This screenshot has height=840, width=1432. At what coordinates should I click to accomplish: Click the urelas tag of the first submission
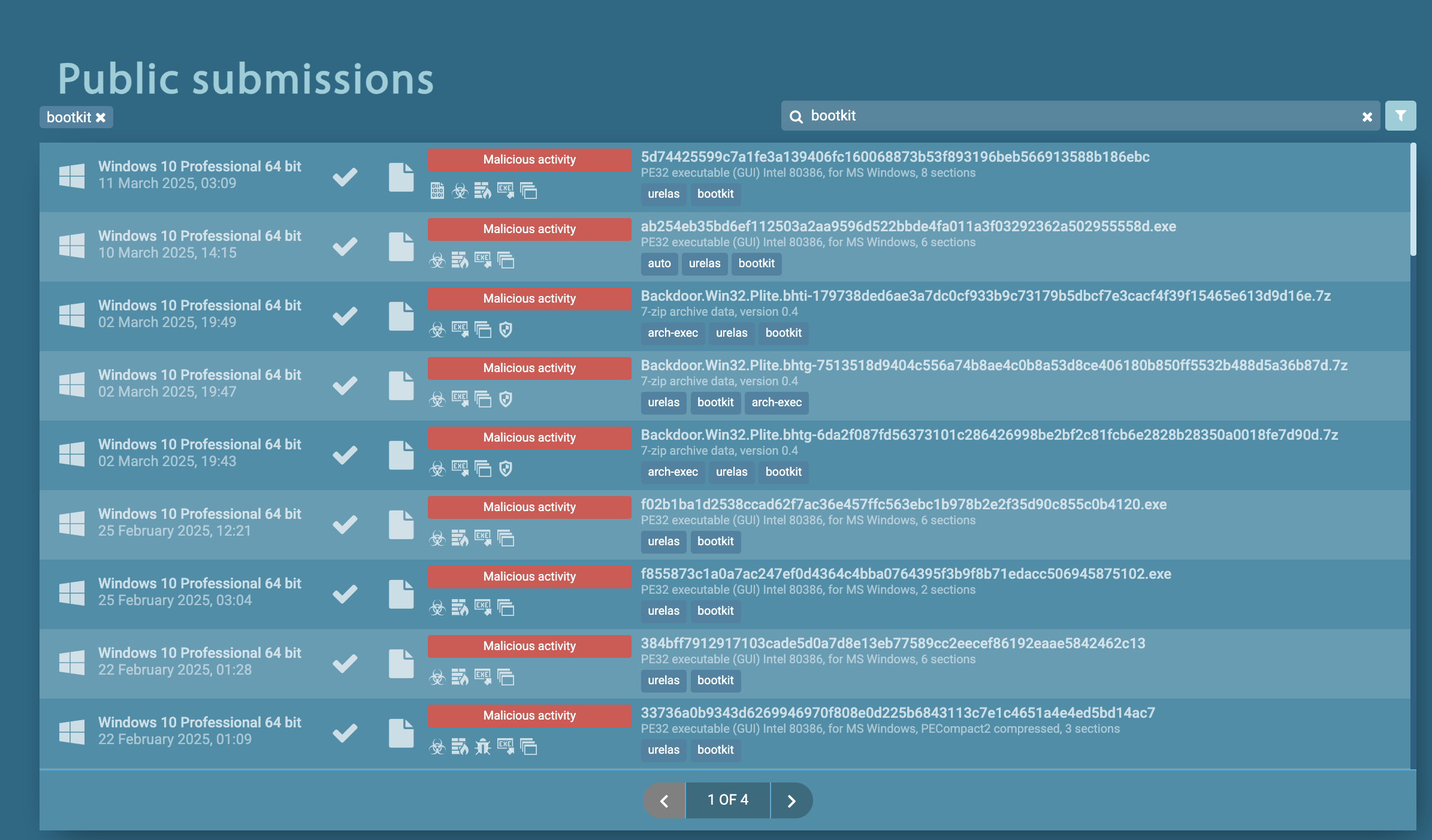(x=663, y=194)
